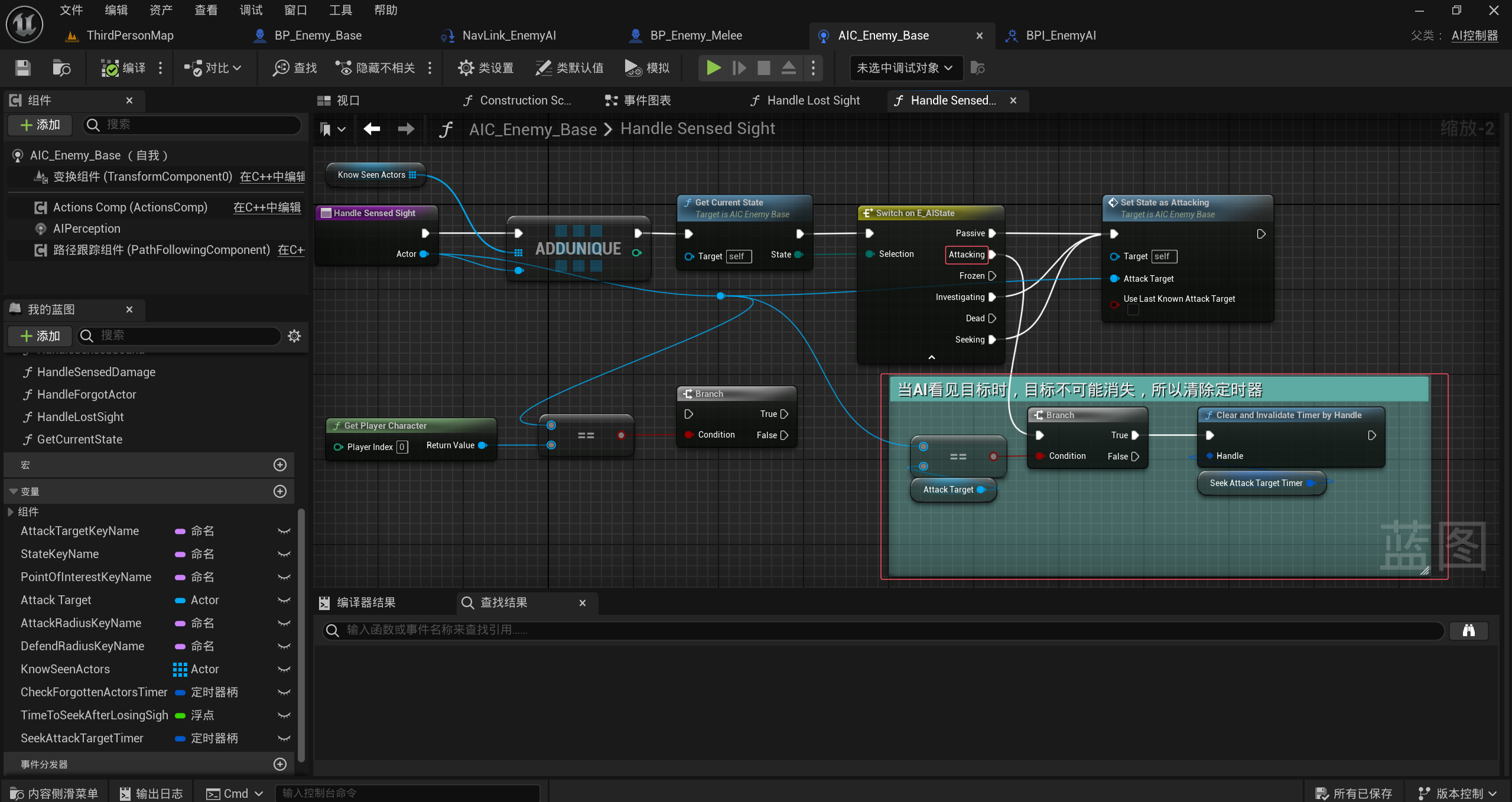Click the AI控制器 parent class link
This screenshot has height=802, width=1512.
(1474, 35)
